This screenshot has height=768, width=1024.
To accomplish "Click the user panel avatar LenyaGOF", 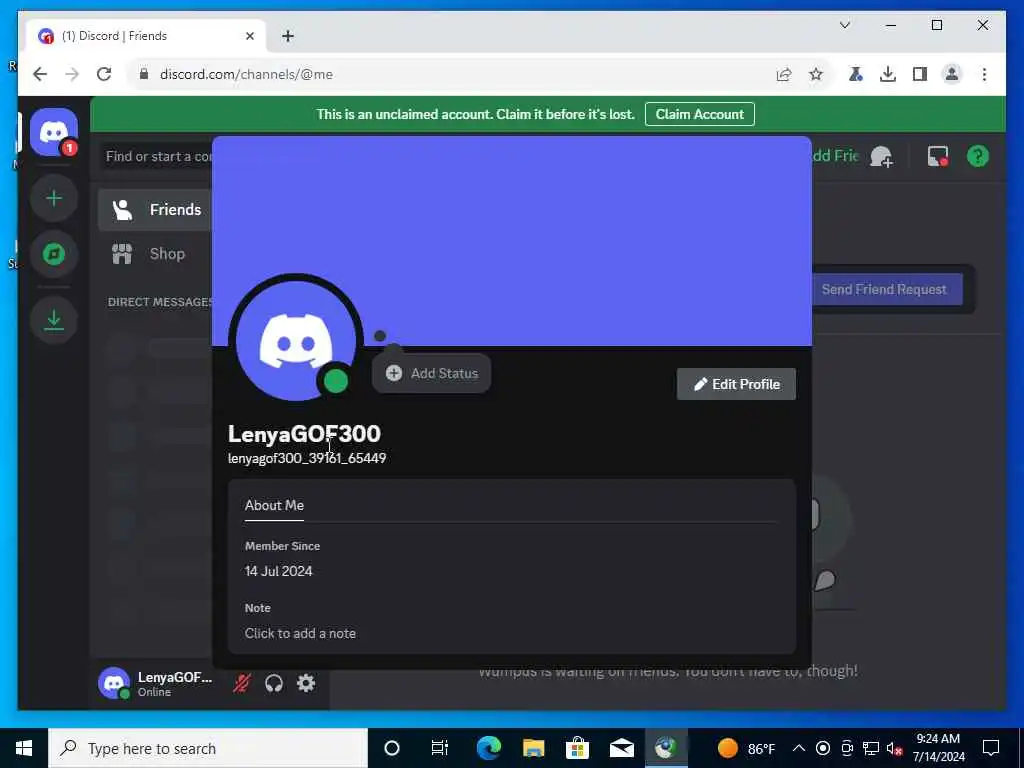I will point(114,683).
